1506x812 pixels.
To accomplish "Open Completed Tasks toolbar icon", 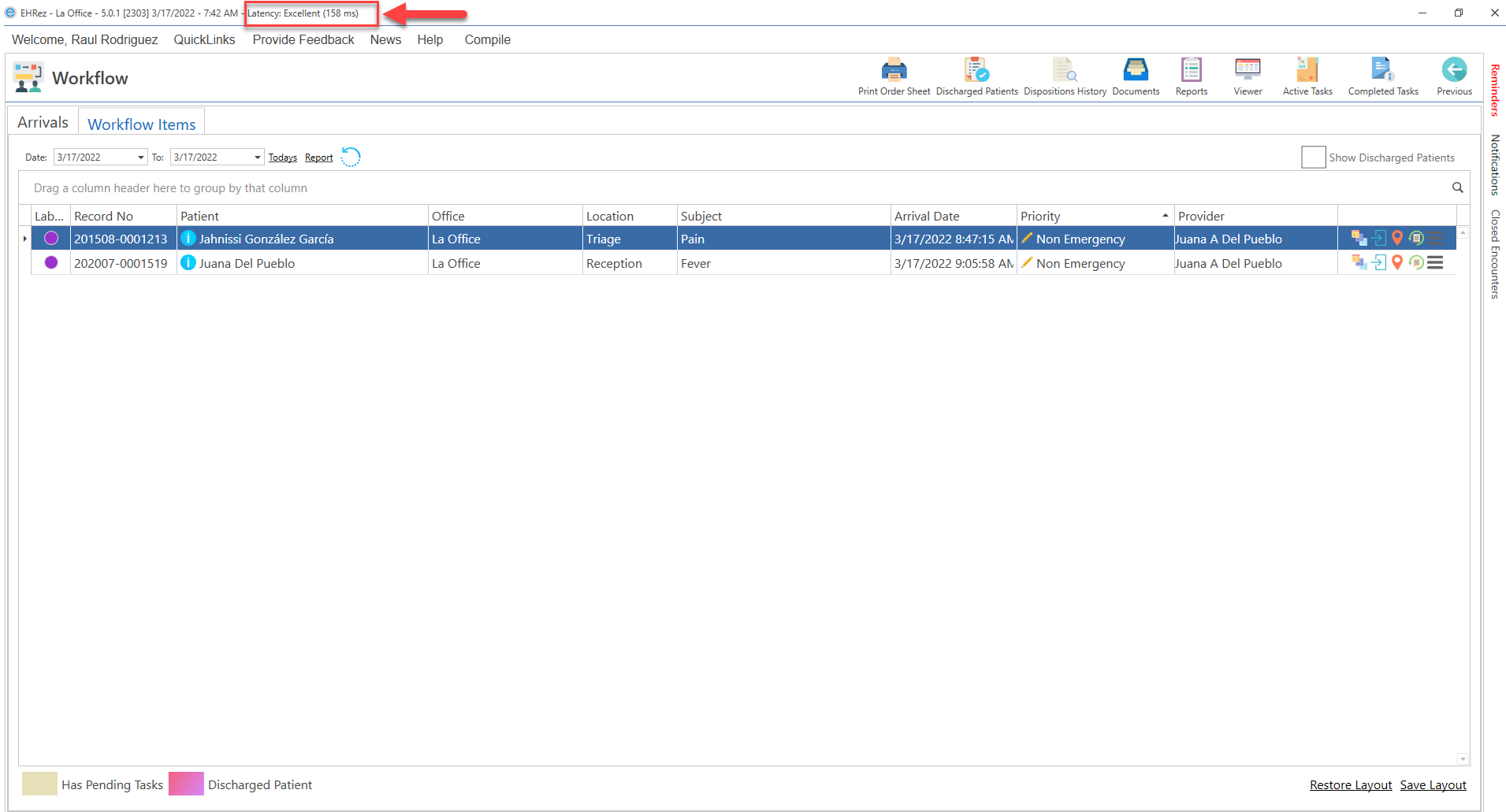I will click(1382, 70).
